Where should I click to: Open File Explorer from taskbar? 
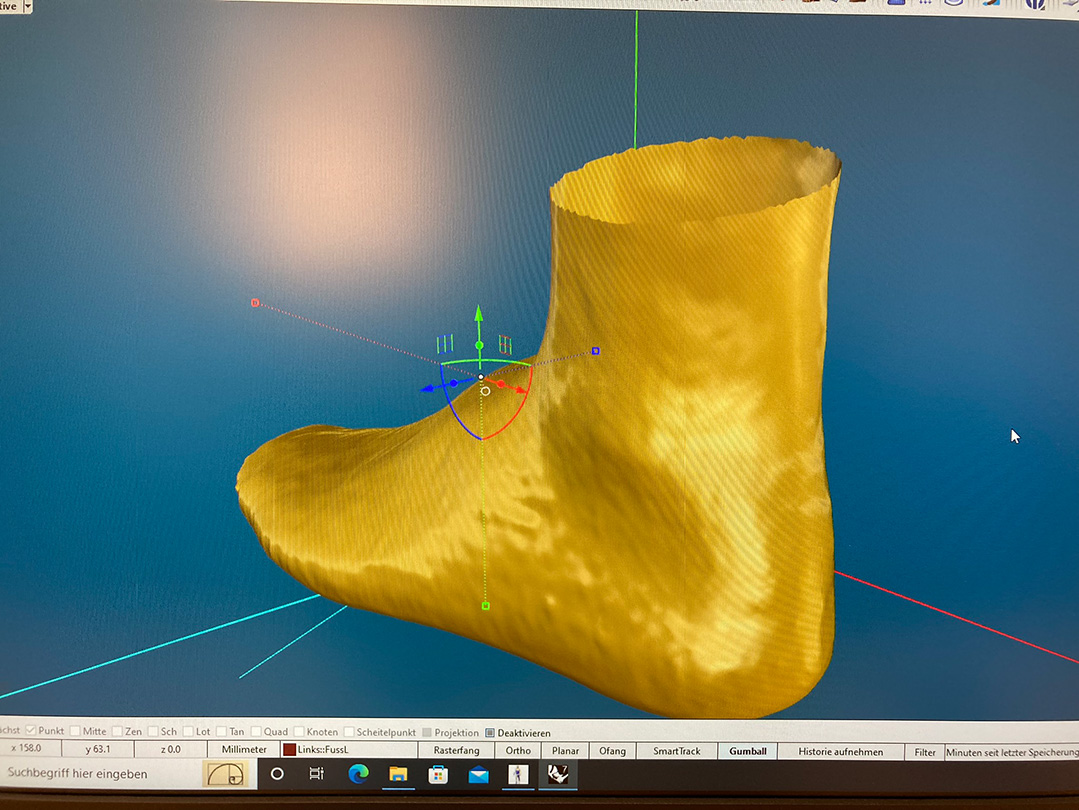tap(398, 775)
